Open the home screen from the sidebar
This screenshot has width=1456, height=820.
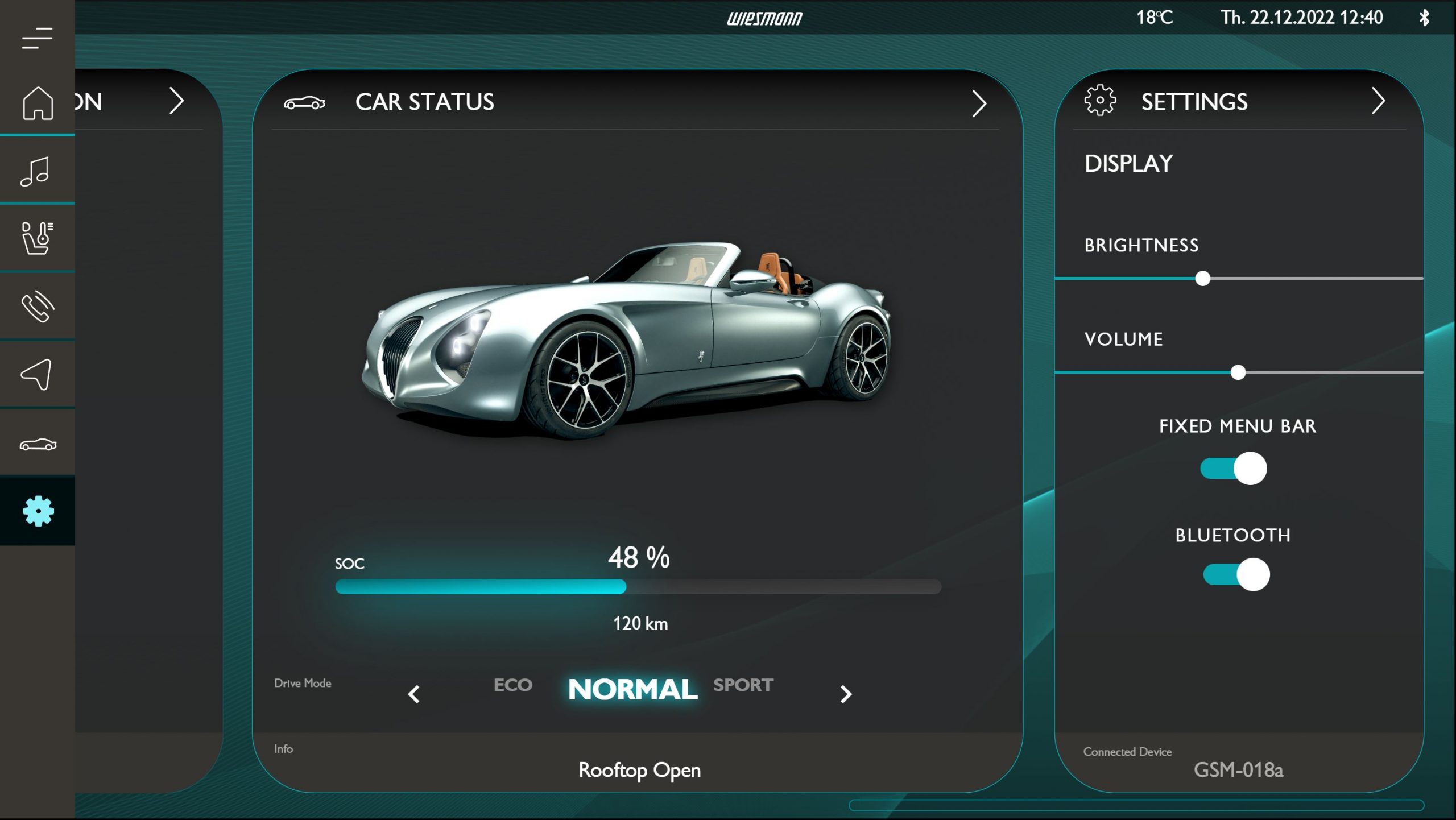pyautogui.click(x=37, y=102)
